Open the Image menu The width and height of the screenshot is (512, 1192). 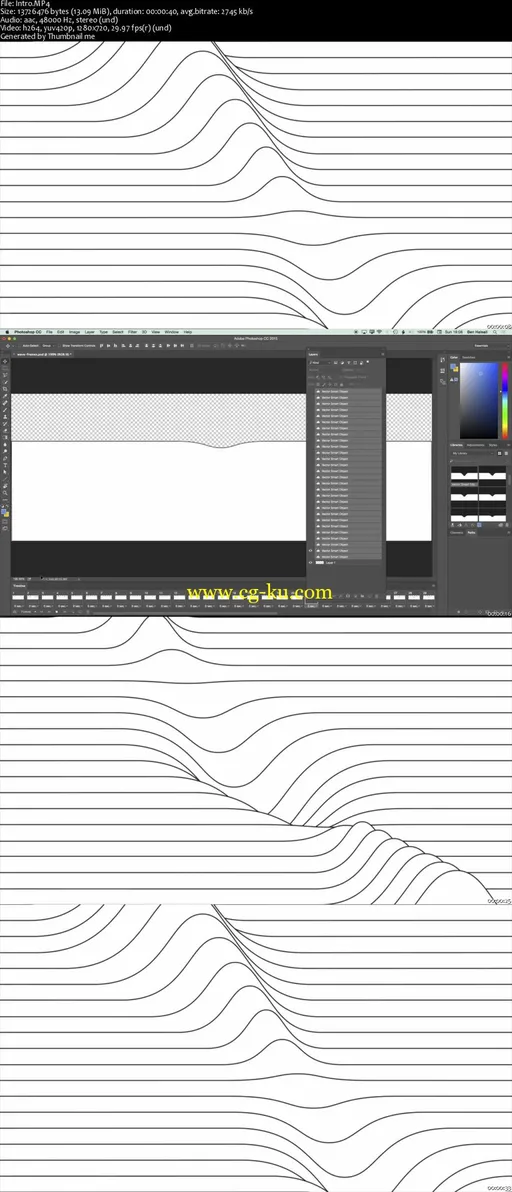(74, 332)
